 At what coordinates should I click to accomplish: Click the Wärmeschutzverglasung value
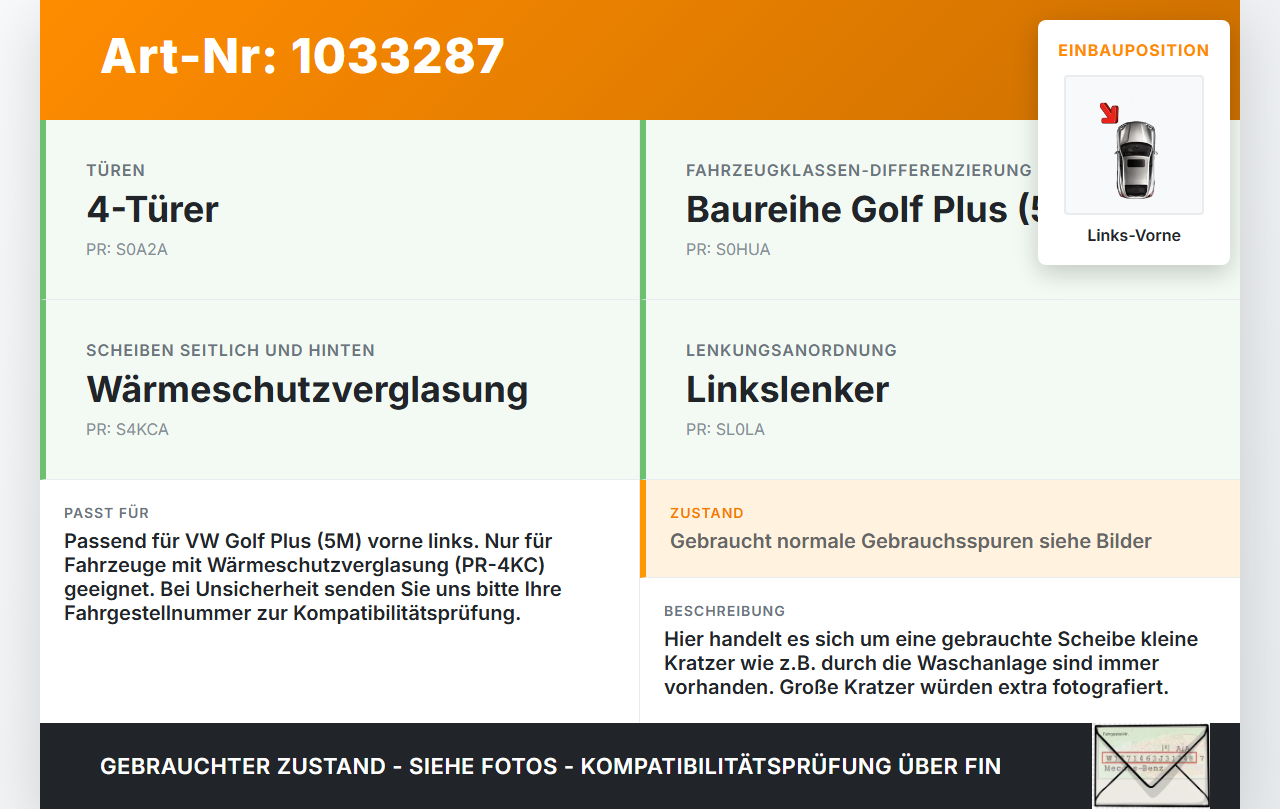tap(307, 389)
